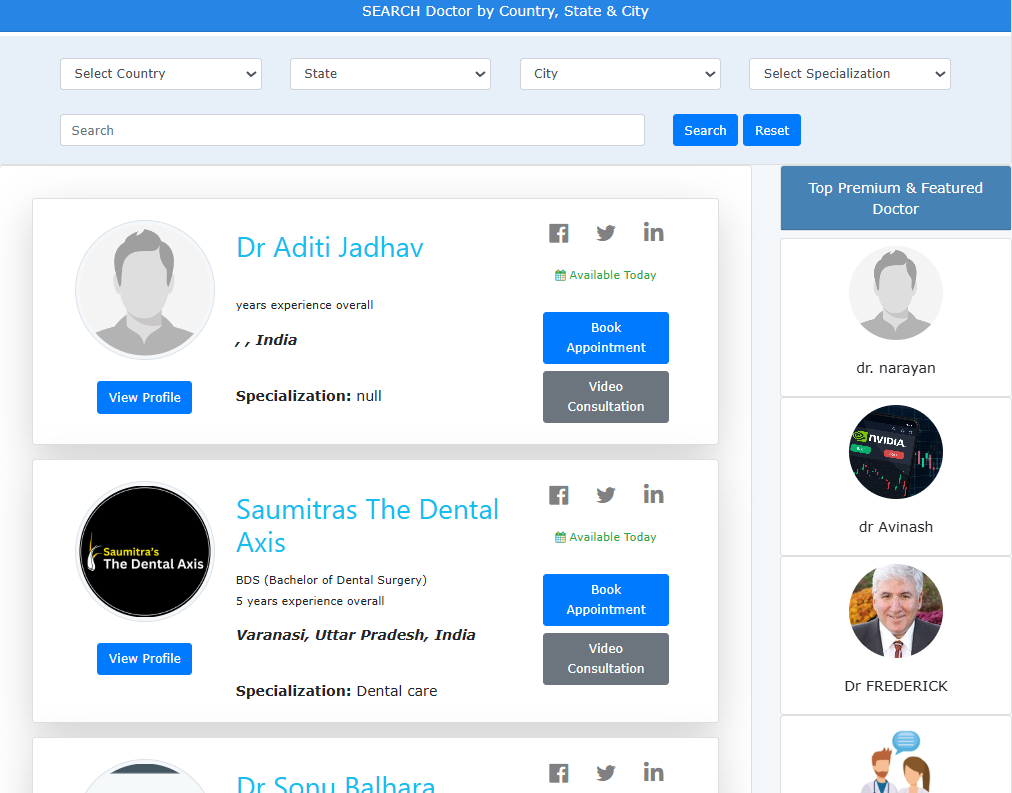Open Dr Aditi Jadhav's Facebook icon
The height and width of the screenshot is (793, 1012).
[x=559, y=233]
